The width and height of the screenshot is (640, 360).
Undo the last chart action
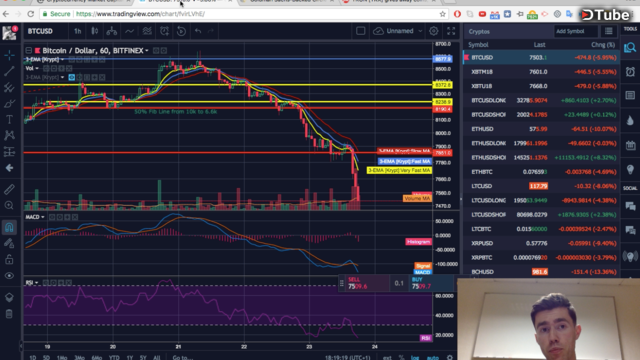pos(198,31)
